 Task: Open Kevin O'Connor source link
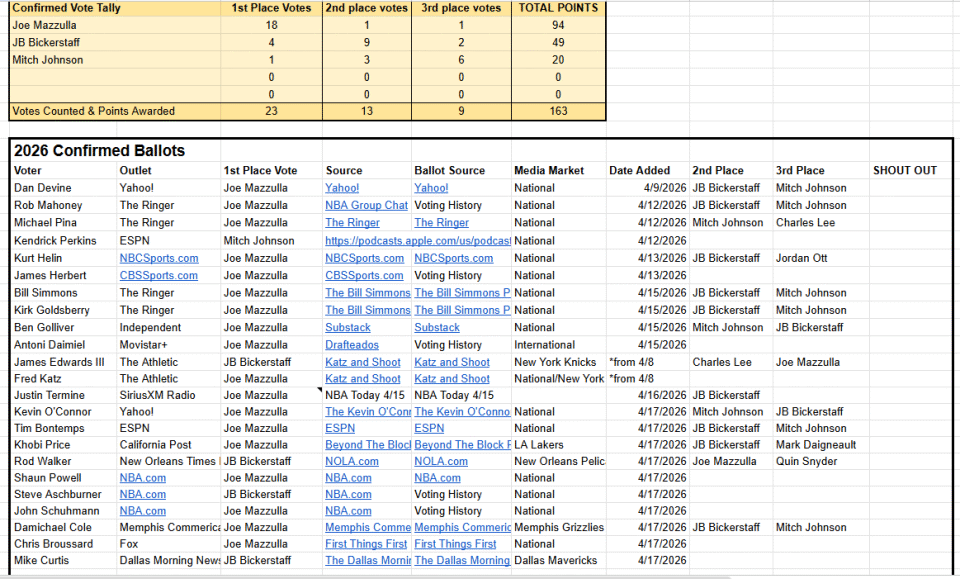click(367, 412)
